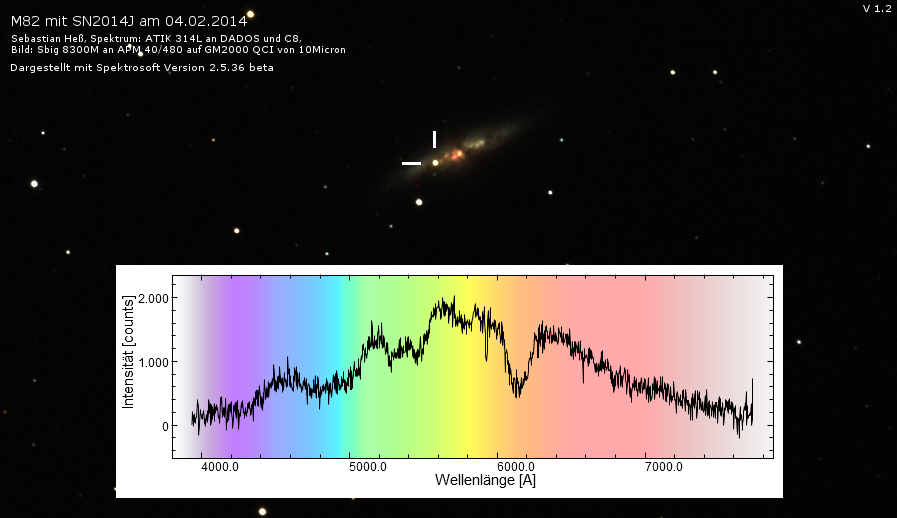Click the SN2014J supernova bright dot
The width and height of the screenshot is (897, 518).
pos(435,162)
